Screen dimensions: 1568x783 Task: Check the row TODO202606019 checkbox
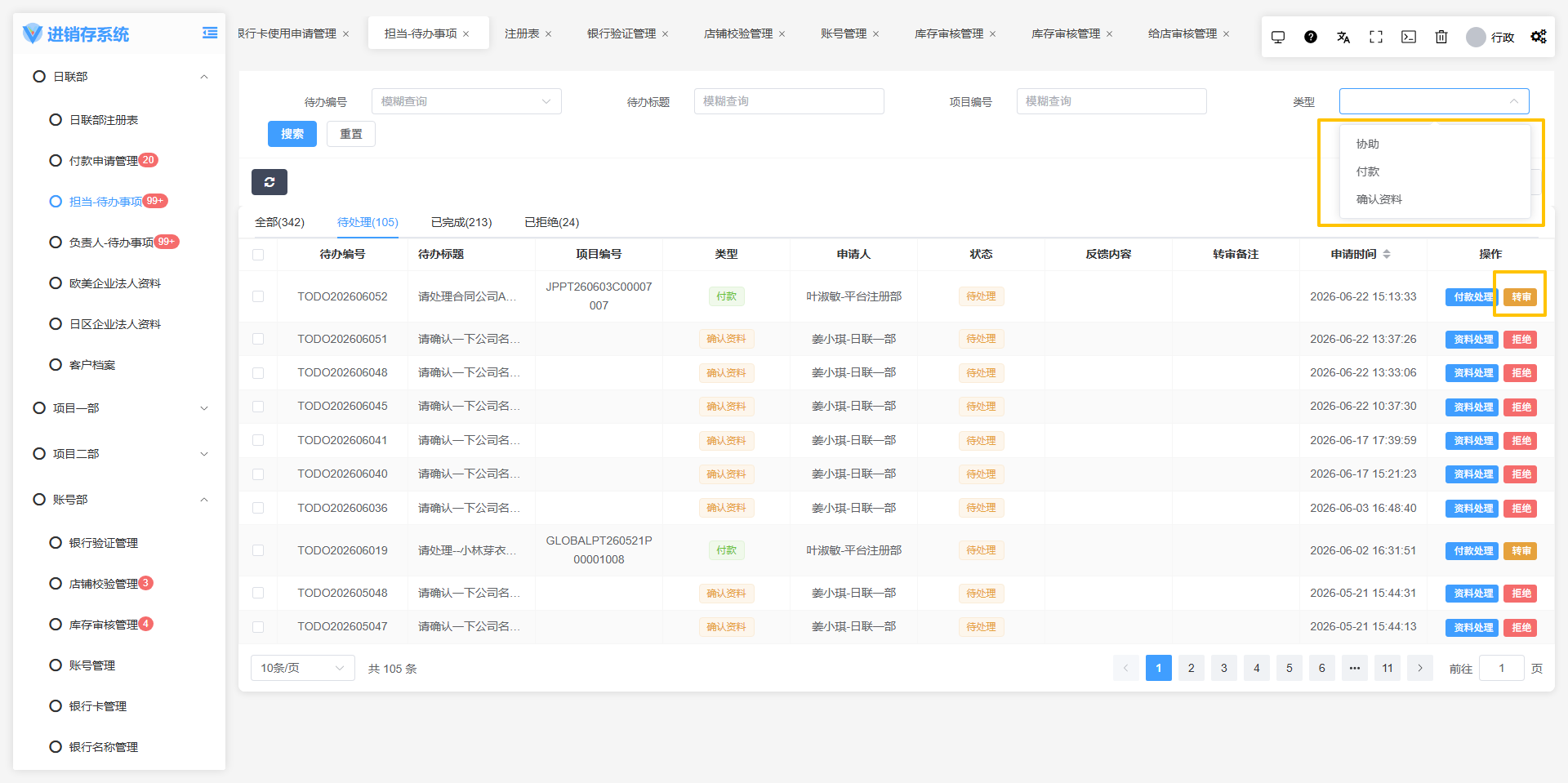coord(258,550)
